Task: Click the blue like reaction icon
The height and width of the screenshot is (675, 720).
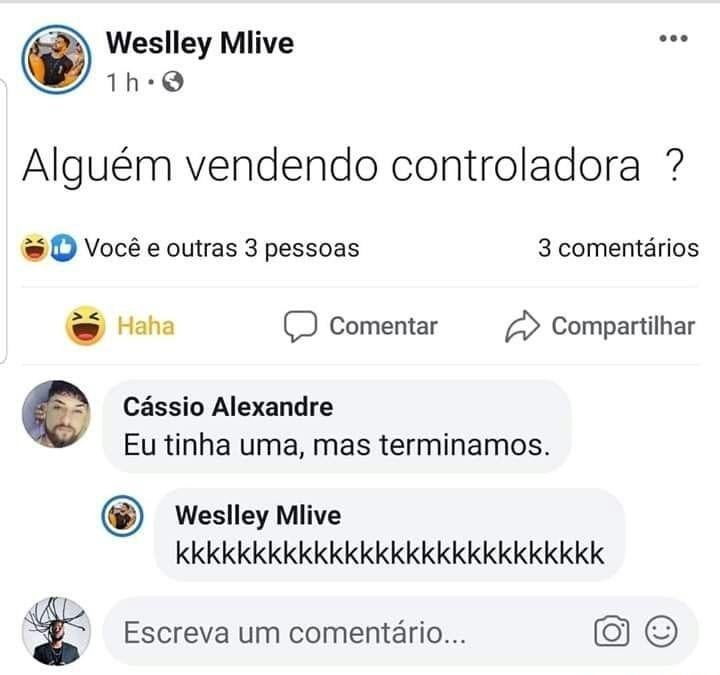Action: coord(63,248)
